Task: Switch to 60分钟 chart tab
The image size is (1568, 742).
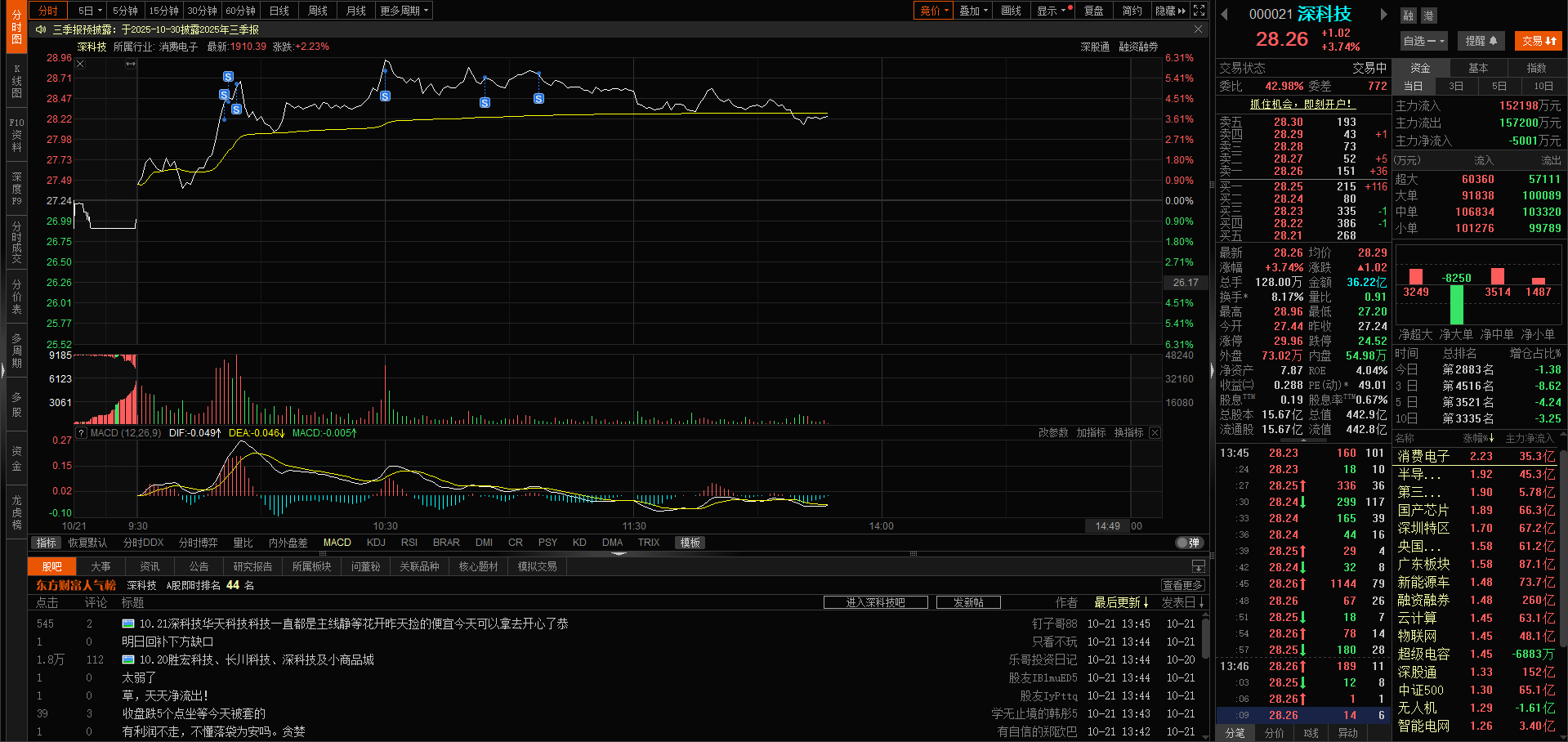Action: pos(240,11)
